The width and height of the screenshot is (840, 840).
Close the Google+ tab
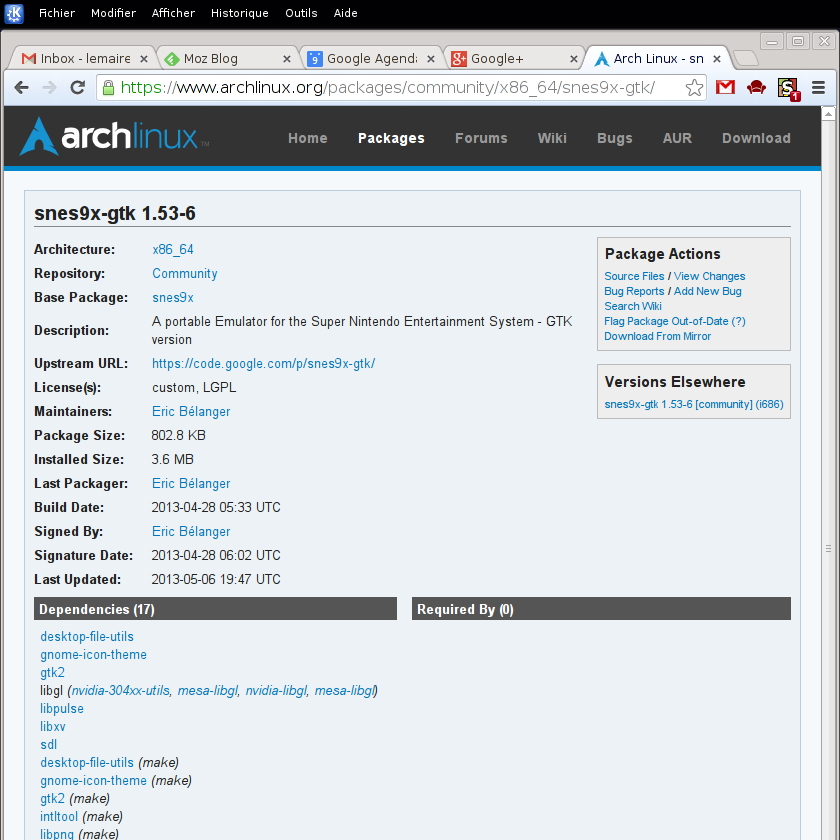573,59
